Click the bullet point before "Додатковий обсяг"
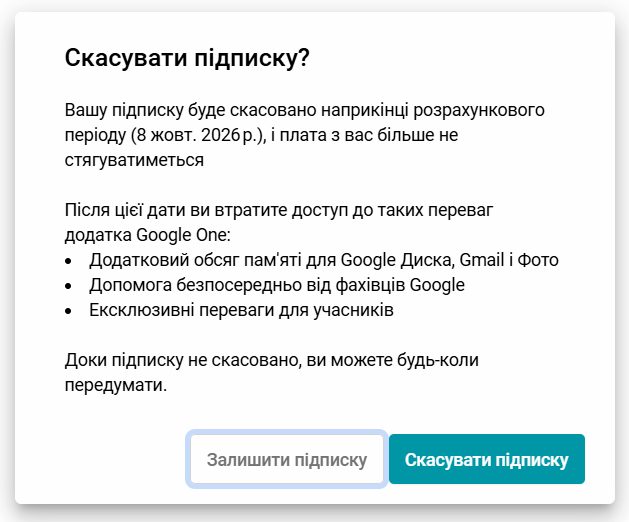This screenshot has height=522, width=629. point(68,261)
